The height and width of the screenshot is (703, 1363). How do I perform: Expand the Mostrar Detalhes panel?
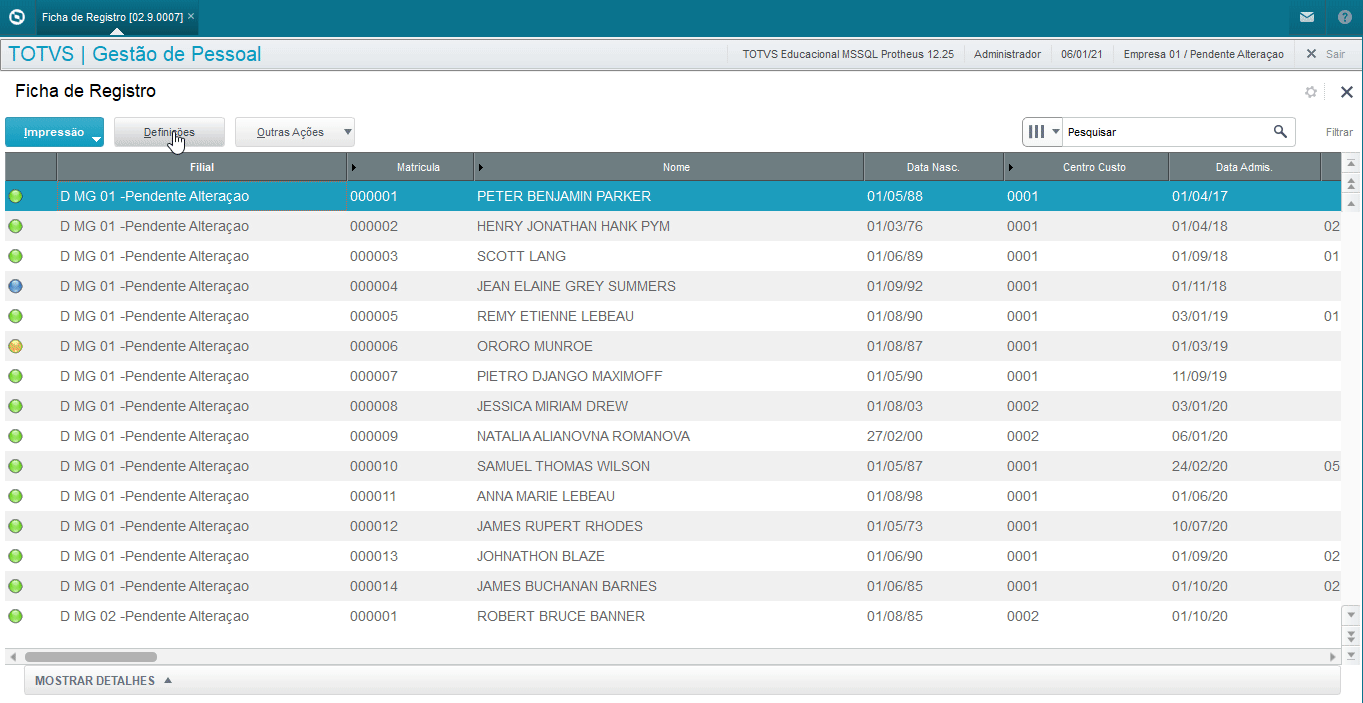tap(104, 681)
